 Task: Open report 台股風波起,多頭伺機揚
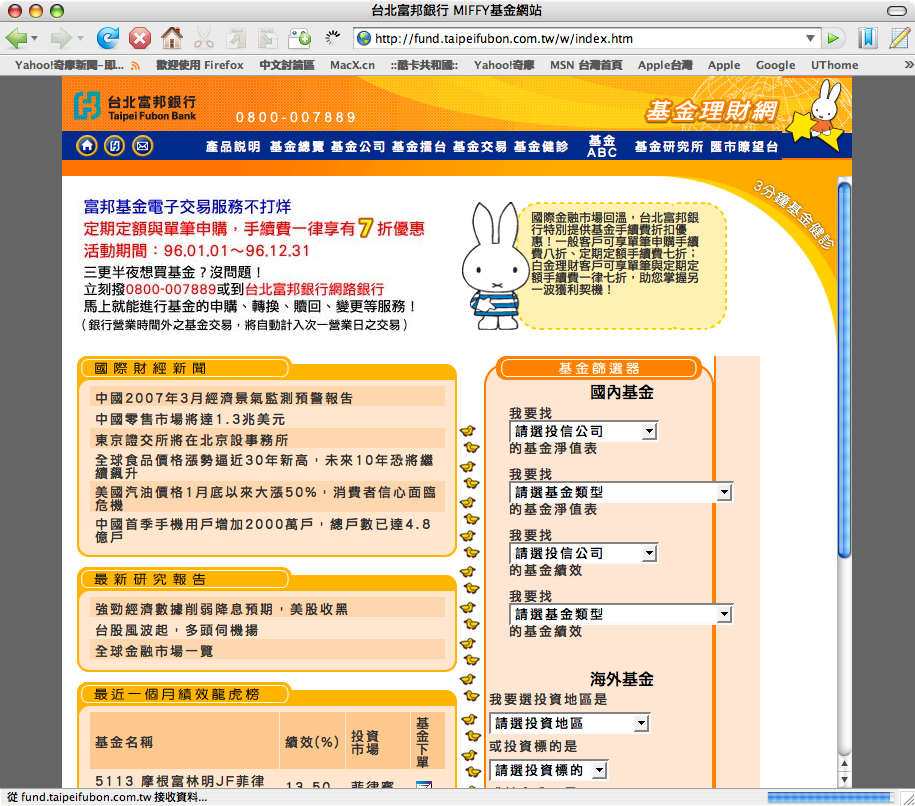[176, 630]
